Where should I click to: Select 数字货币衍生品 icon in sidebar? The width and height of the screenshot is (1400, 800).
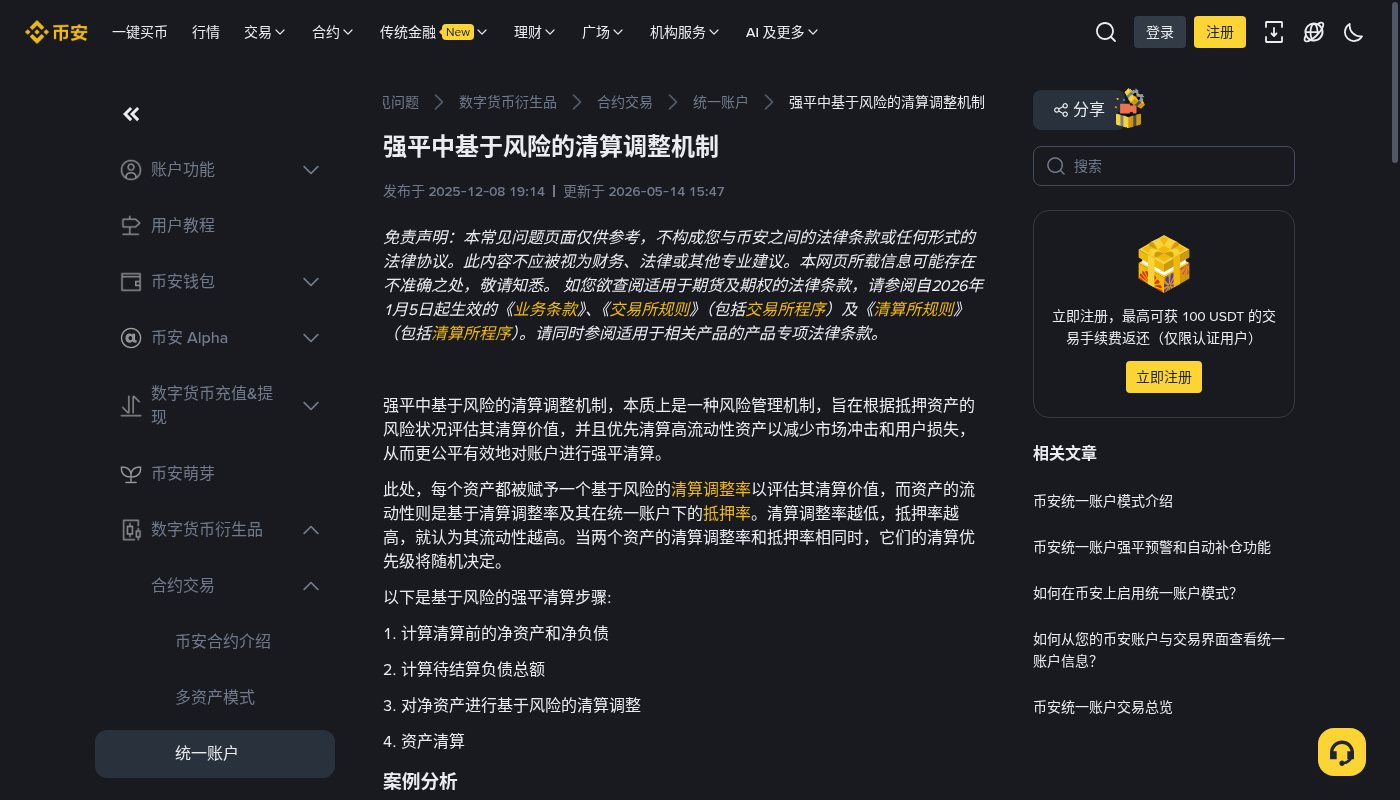131,530
